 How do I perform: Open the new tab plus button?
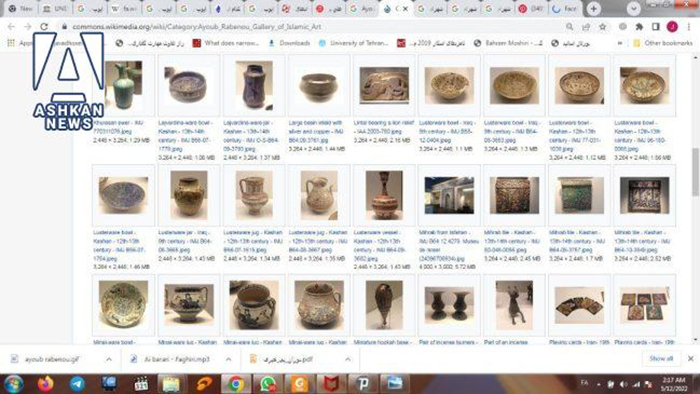[x=593, y=8]
